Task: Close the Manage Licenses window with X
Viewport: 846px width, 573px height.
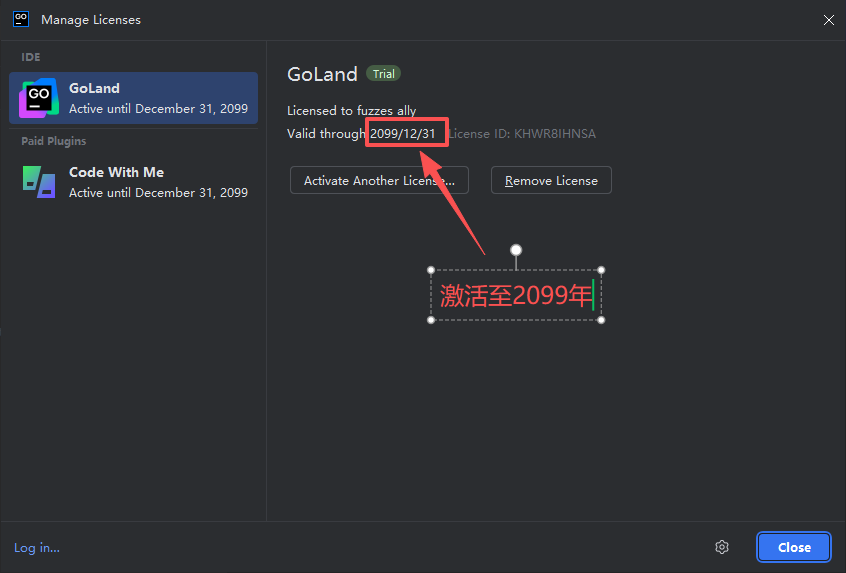Action: (828, 19)
